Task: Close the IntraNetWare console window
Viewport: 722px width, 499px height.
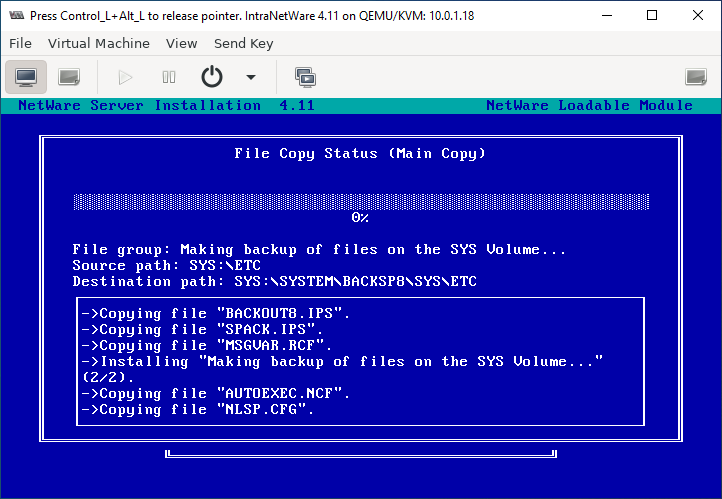Action: pos(698,15)
